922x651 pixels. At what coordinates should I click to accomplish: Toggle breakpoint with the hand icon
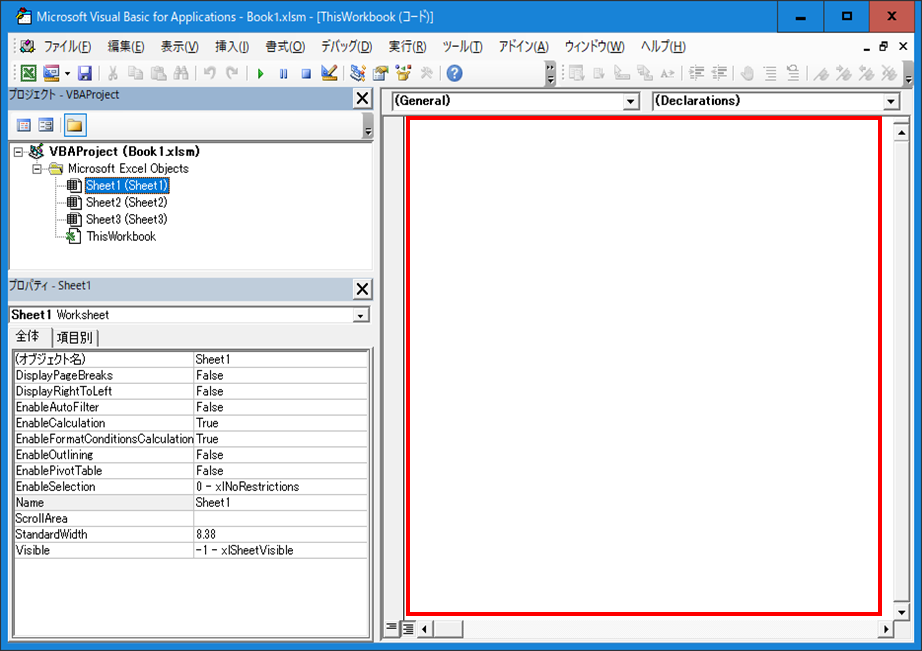pos(747,73)
